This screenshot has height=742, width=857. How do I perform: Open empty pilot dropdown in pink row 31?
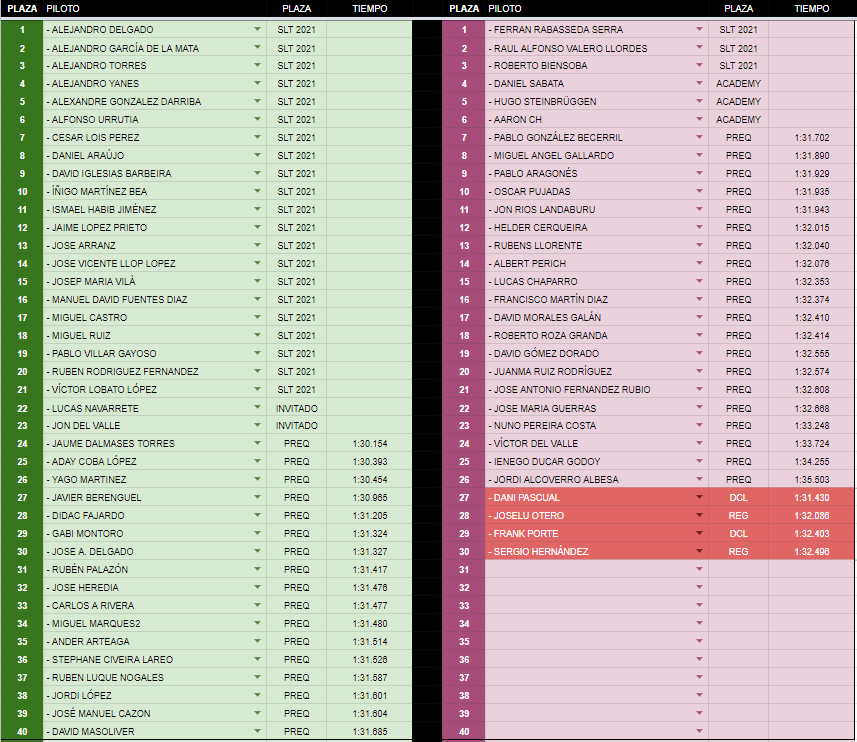click(x=699, y=569)
